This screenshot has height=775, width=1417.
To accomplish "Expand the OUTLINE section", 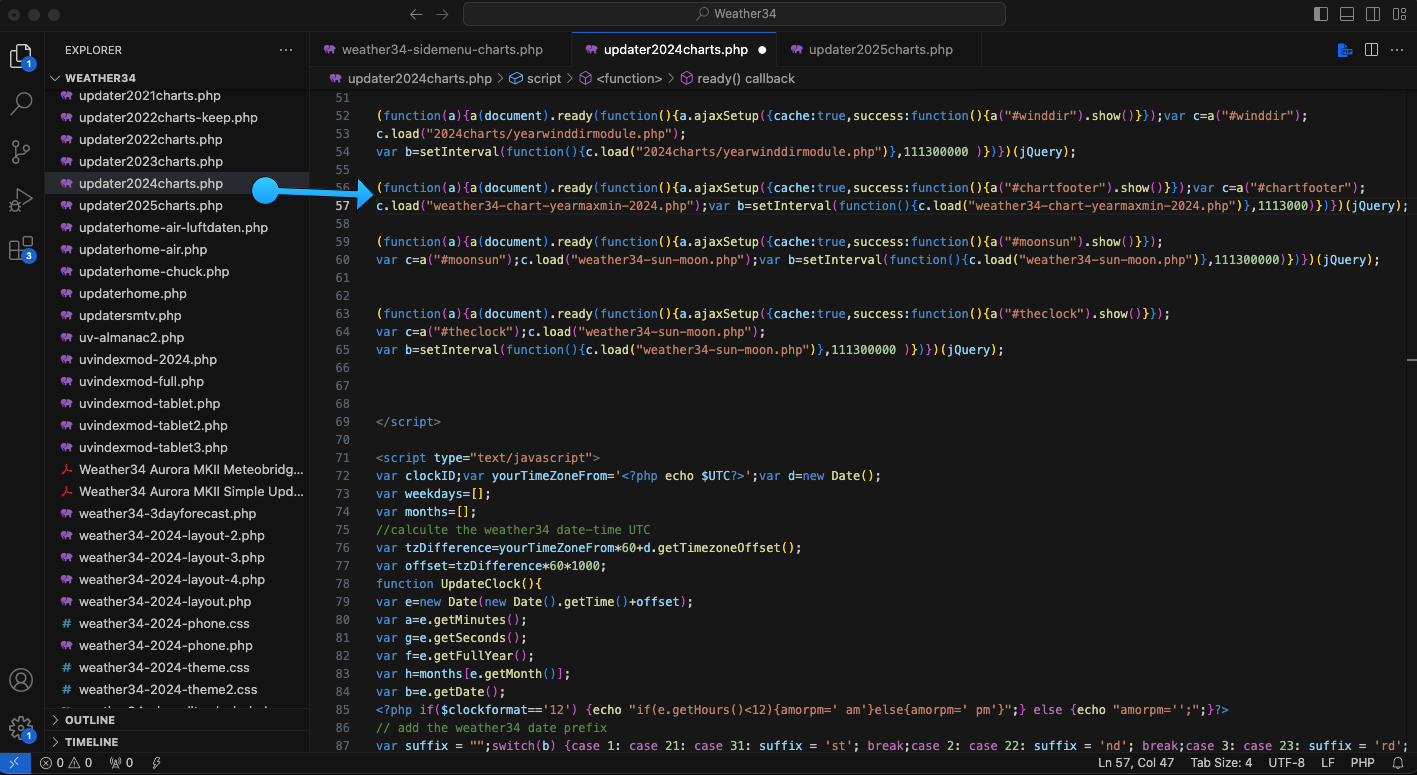I will point(177,720).
